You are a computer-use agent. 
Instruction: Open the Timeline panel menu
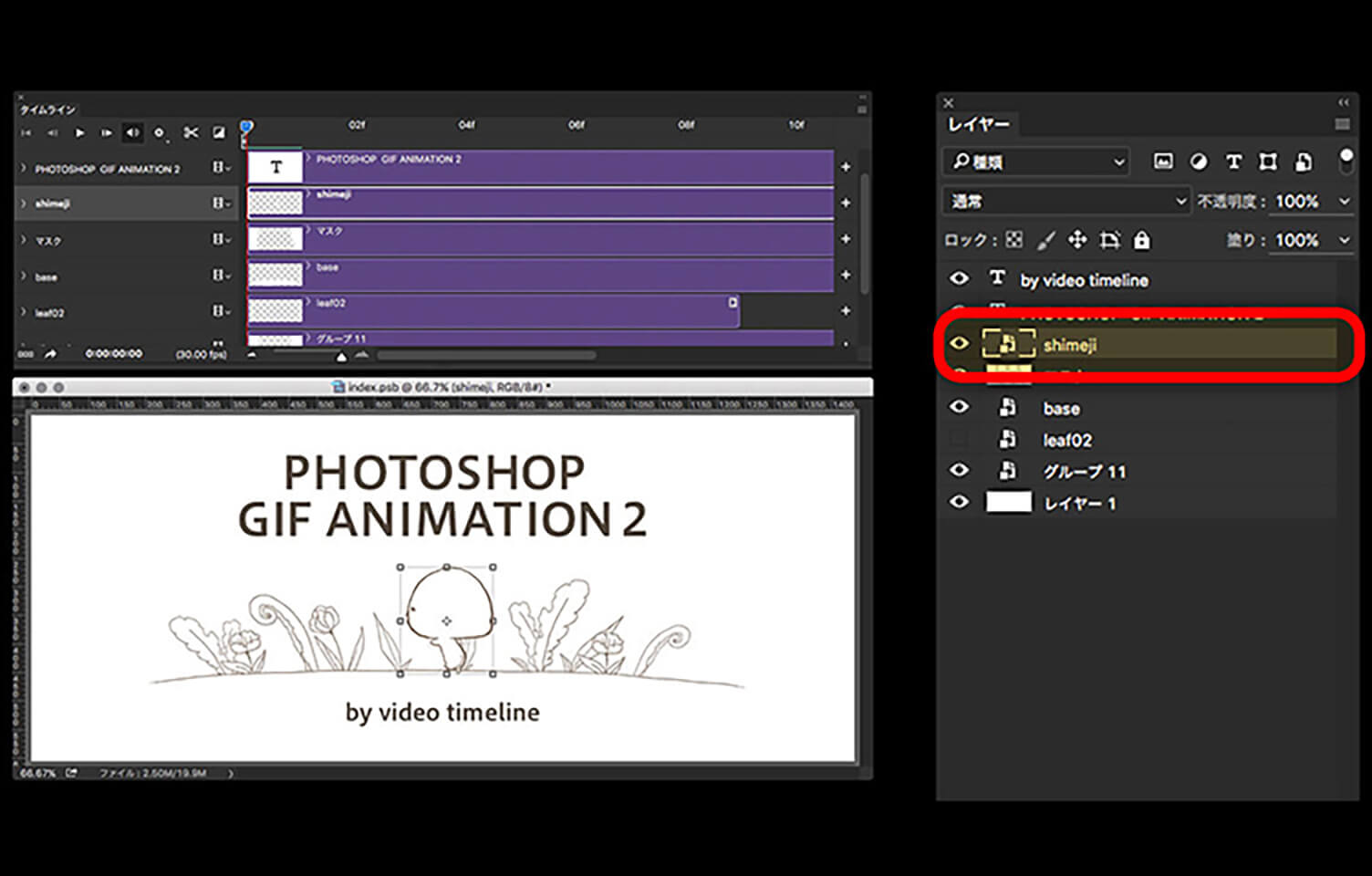click(861, 109)
